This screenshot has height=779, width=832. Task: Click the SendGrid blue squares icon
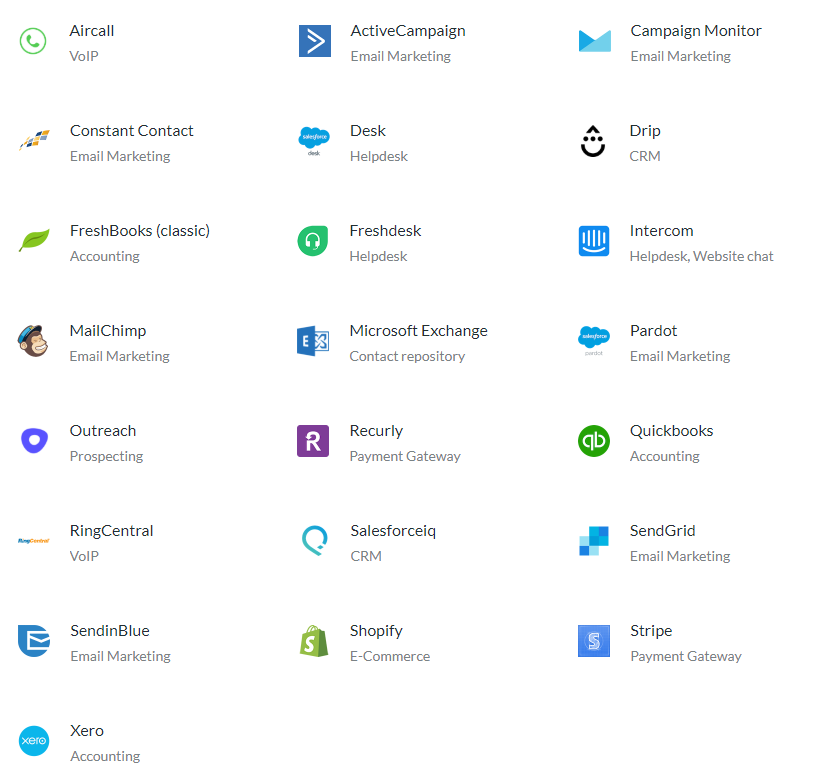coord(594,541)
